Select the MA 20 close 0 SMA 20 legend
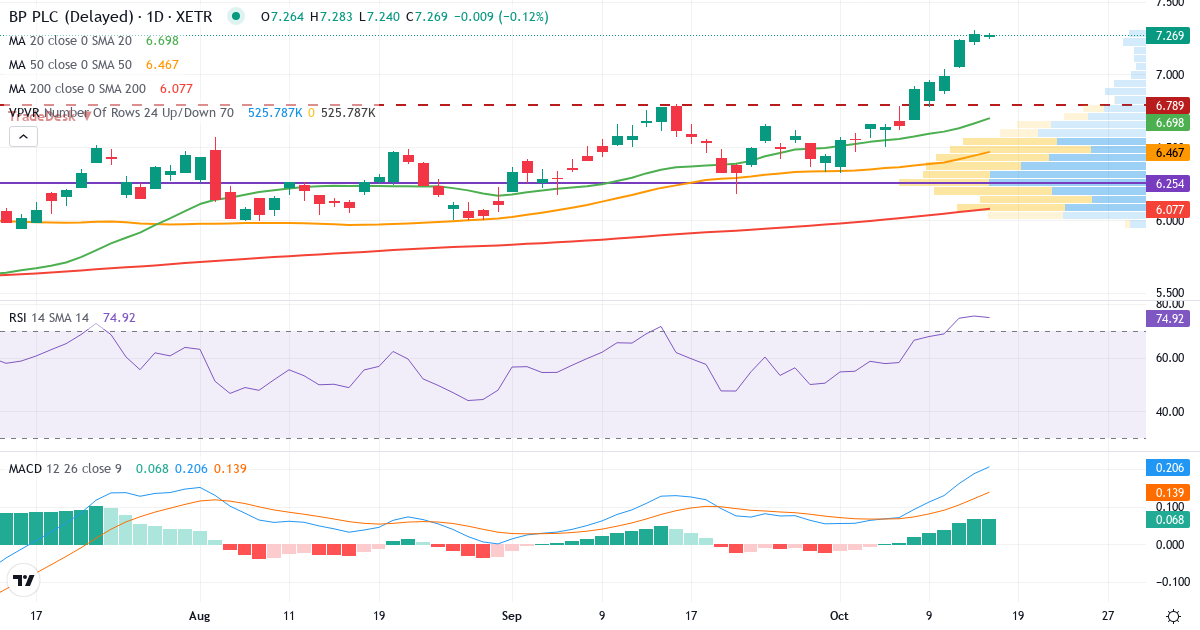 click(70, 41)
